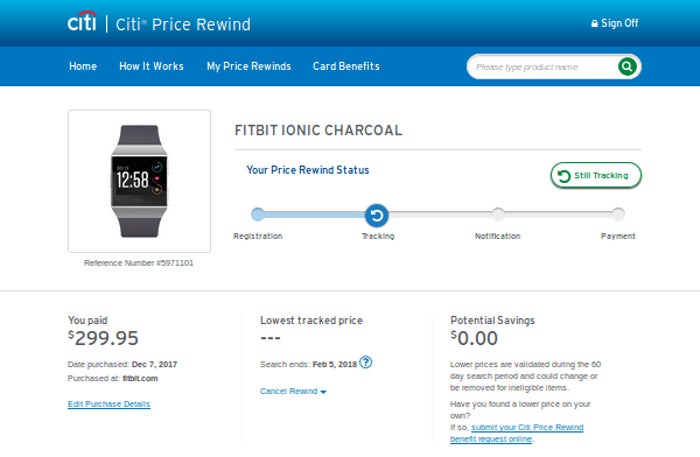Click the Tracking step circular arrow icon
Image resolution: width=700 pixels, height=457 pixels.
pyautogui.click(x=377, y=215)
